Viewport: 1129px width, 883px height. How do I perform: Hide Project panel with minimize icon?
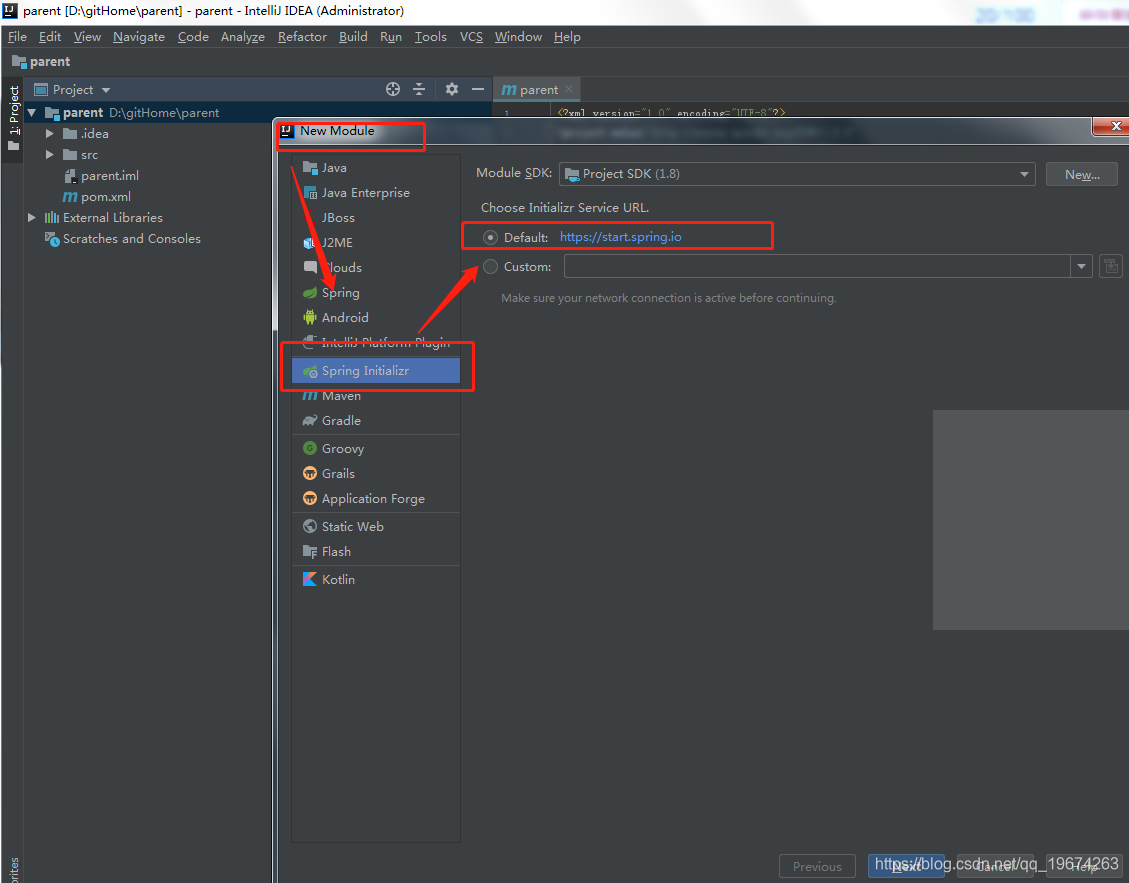coord(477,89)
